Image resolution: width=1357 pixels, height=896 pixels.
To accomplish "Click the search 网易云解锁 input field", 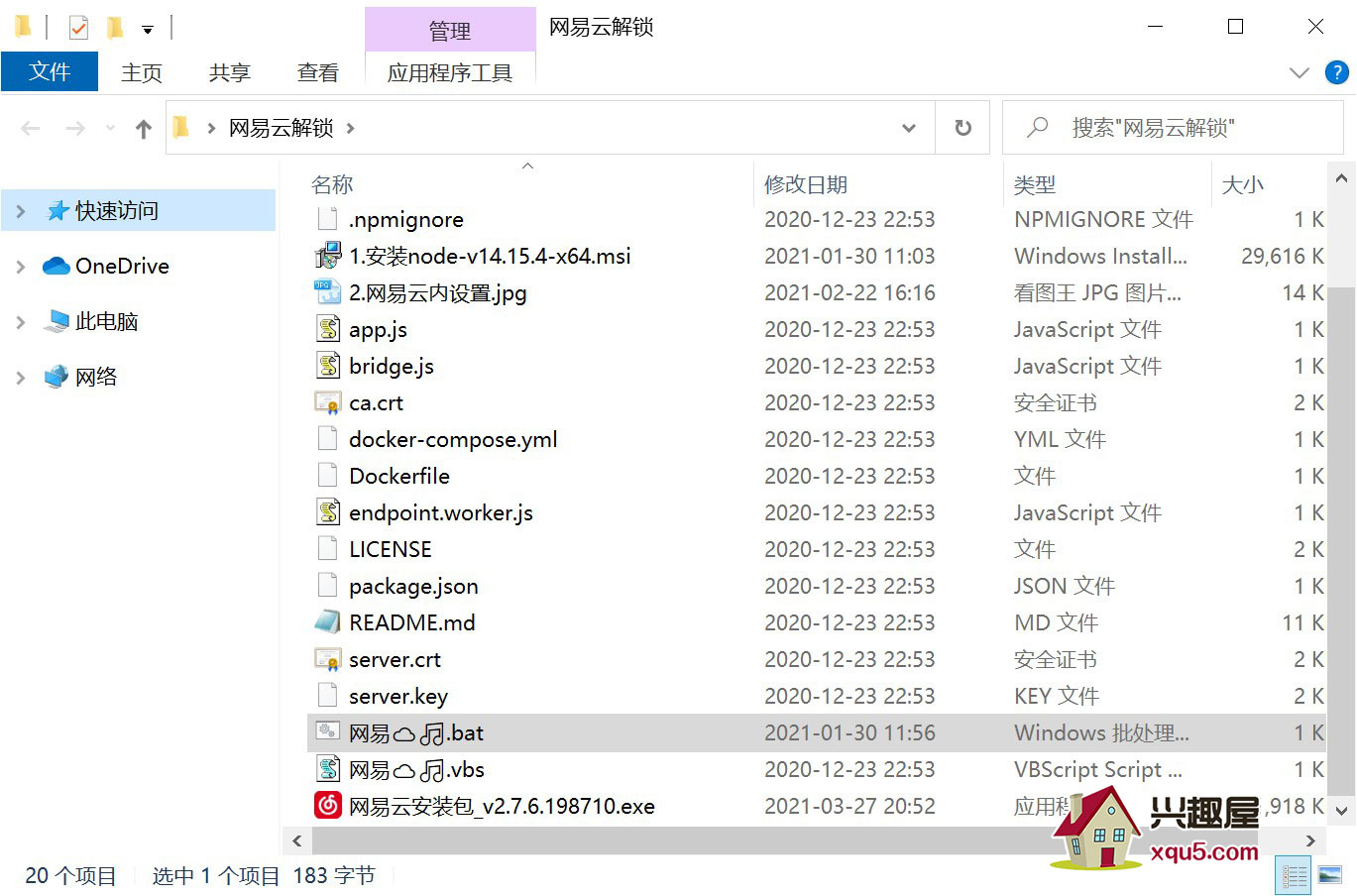I will pos(1173,128).
